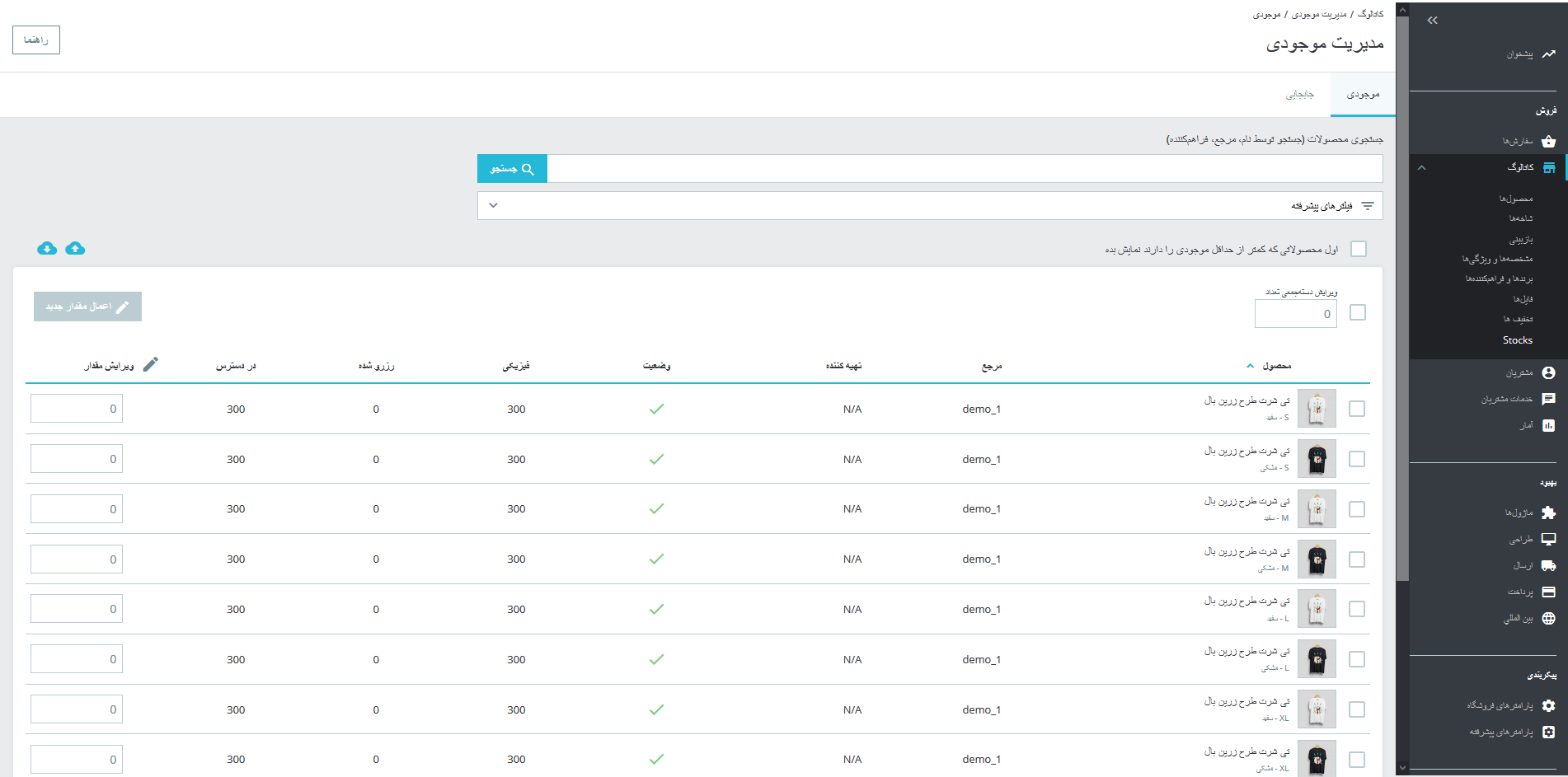The image size is (1568, 777).
Task: Toggle show low-stock products first checkbox
Action: (1359, 249)
